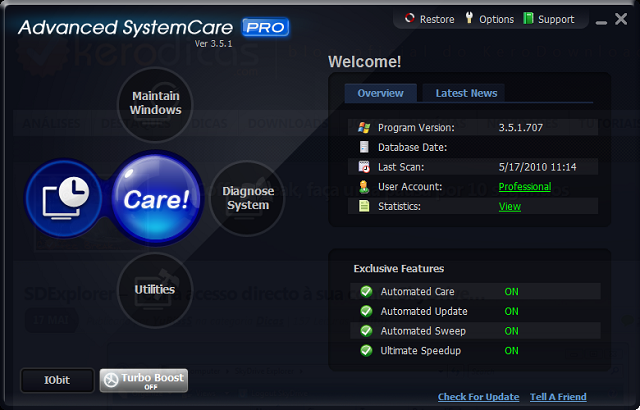The width and height of the screenshot is (640, 410).
Task: Click the Database Date label
Action: pos(412,147)
